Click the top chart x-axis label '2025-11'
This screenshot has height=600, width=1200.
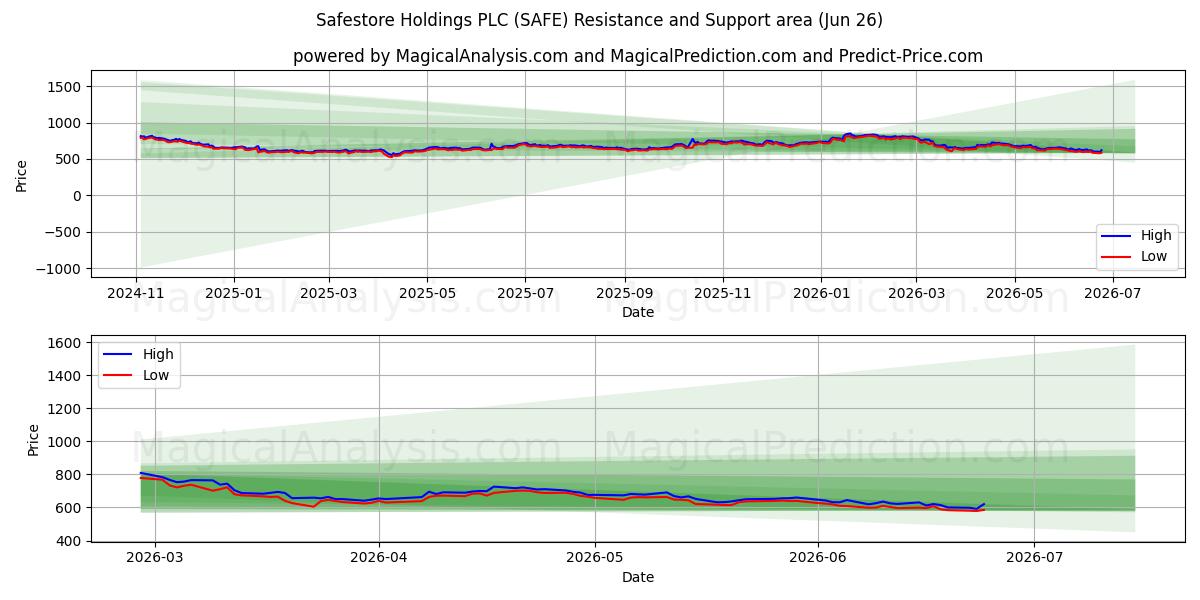click(722, 293)
